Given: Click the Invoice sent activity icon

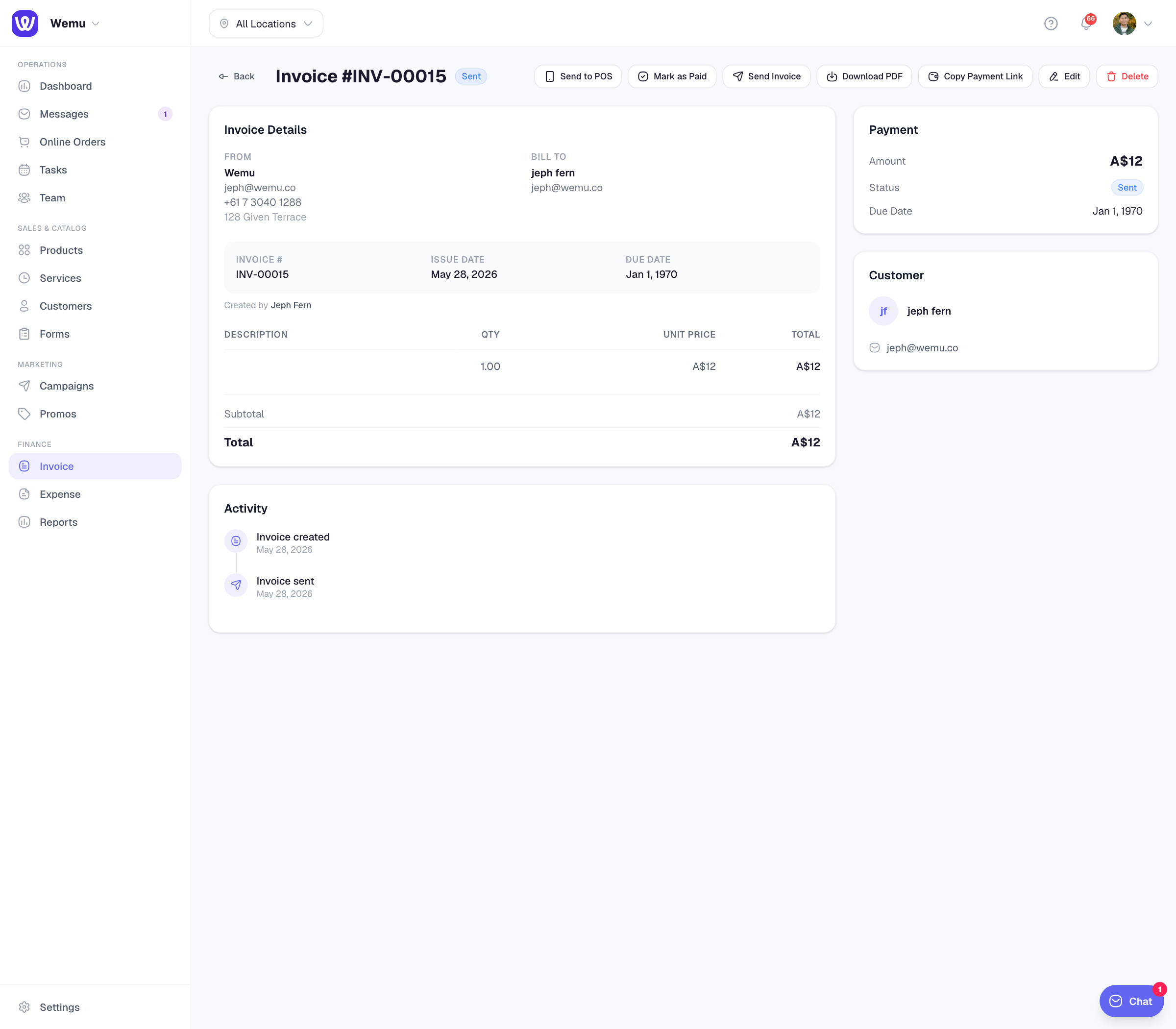Looking at the screenshot, I should coord(236,585).
